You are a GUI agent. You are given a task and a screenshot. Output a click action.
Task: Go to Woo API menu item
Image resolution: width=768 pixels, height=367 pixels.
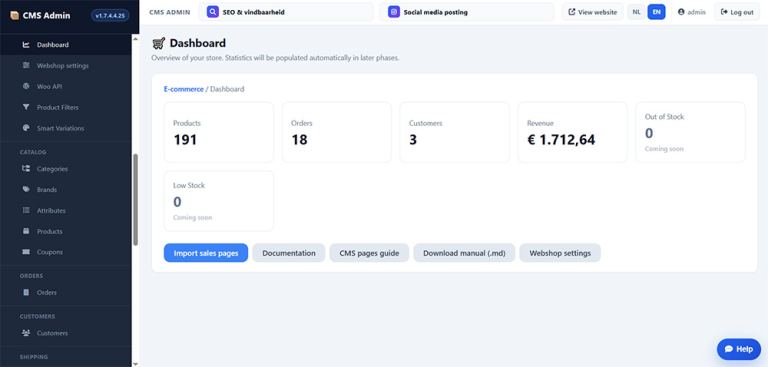(x=66, y=86)
